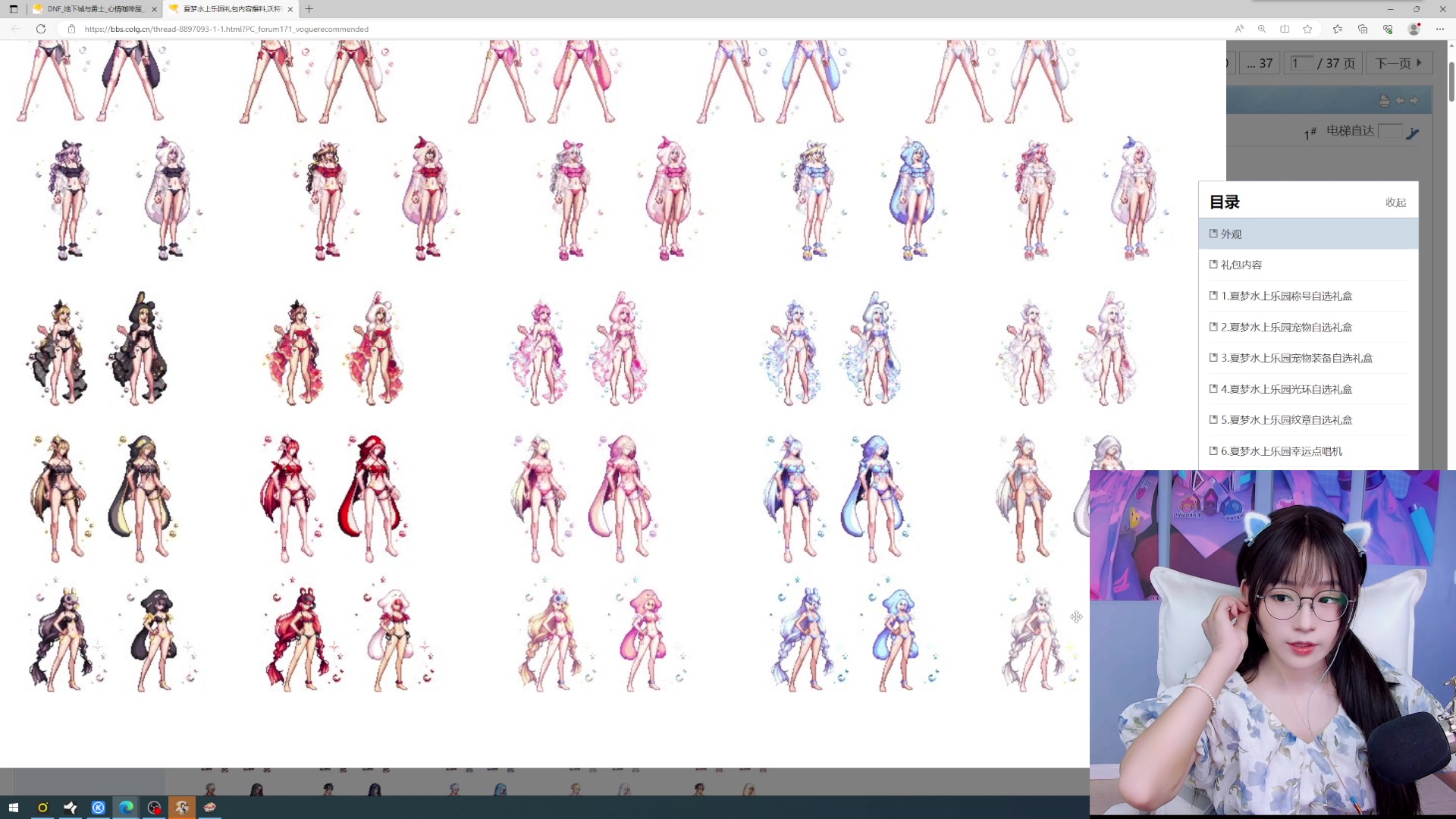This screenshot has height=819, width=1456.
Task: Open Browser Essentials heart icon
Action: (x=1388, y=29)
